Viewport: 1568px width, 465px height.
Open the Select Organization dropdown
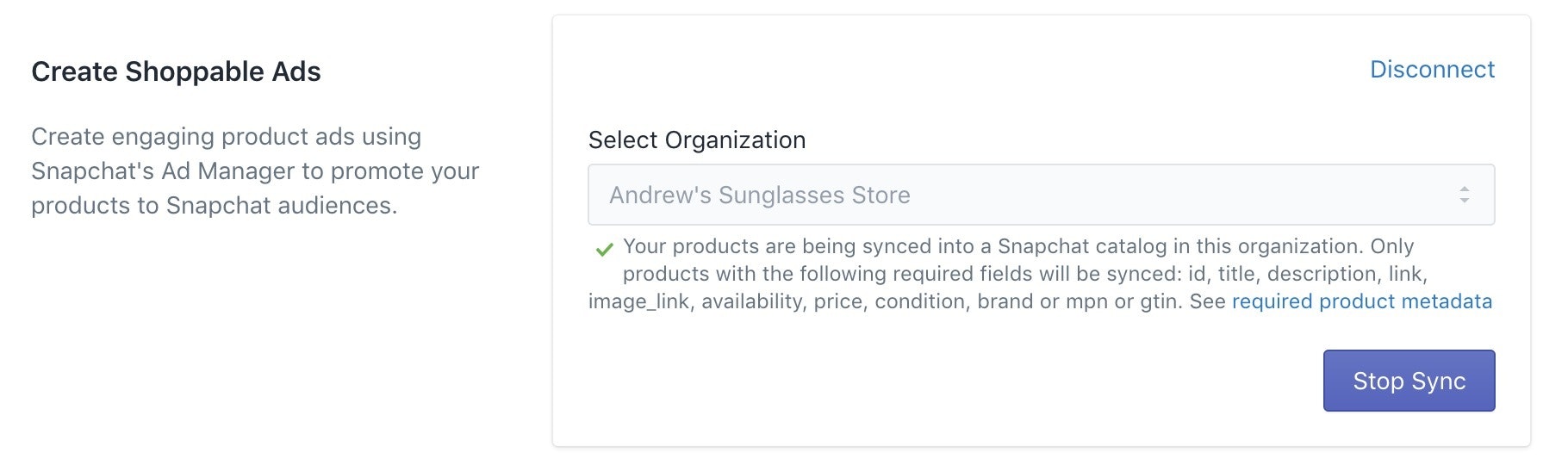(1040, 195)
